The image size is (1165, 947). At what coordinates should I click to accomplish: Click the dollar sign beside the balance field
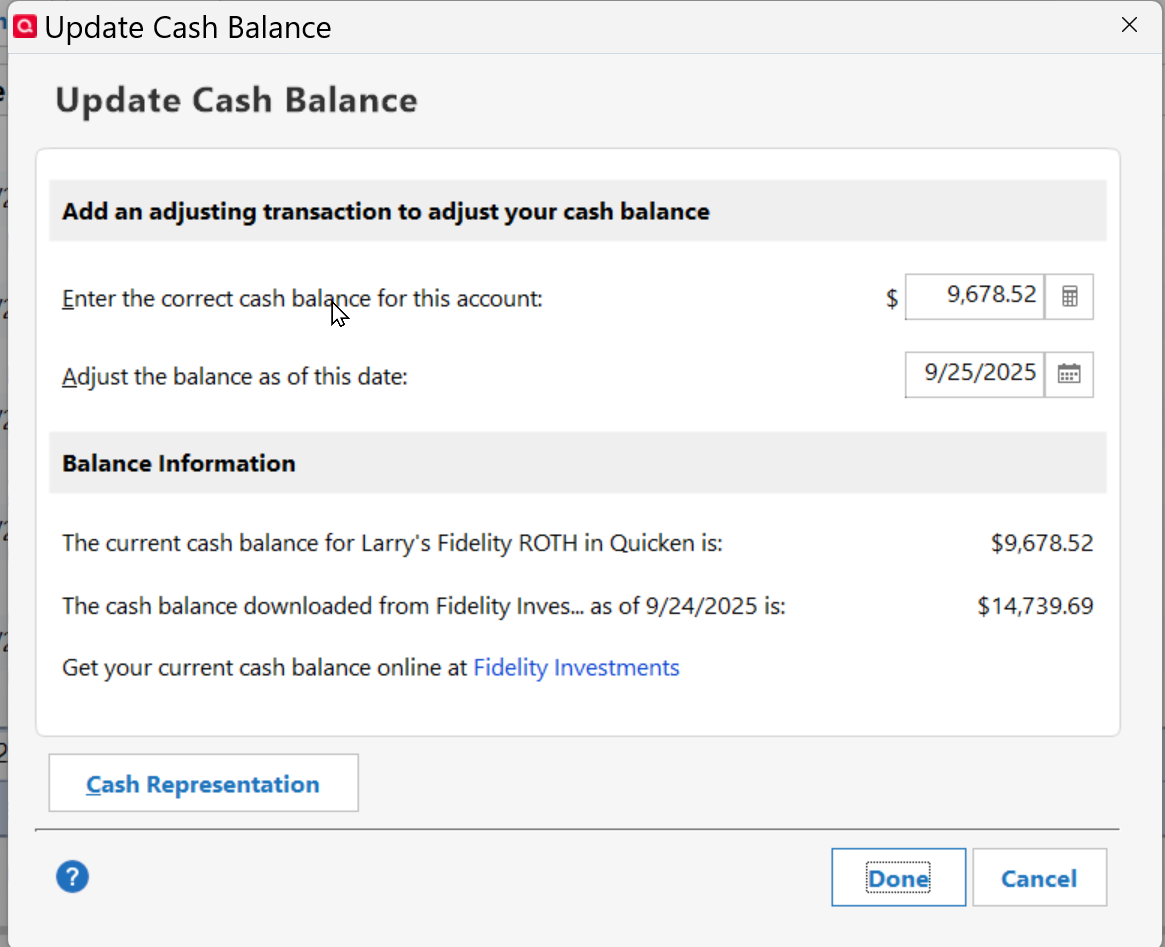click(892, 298)
